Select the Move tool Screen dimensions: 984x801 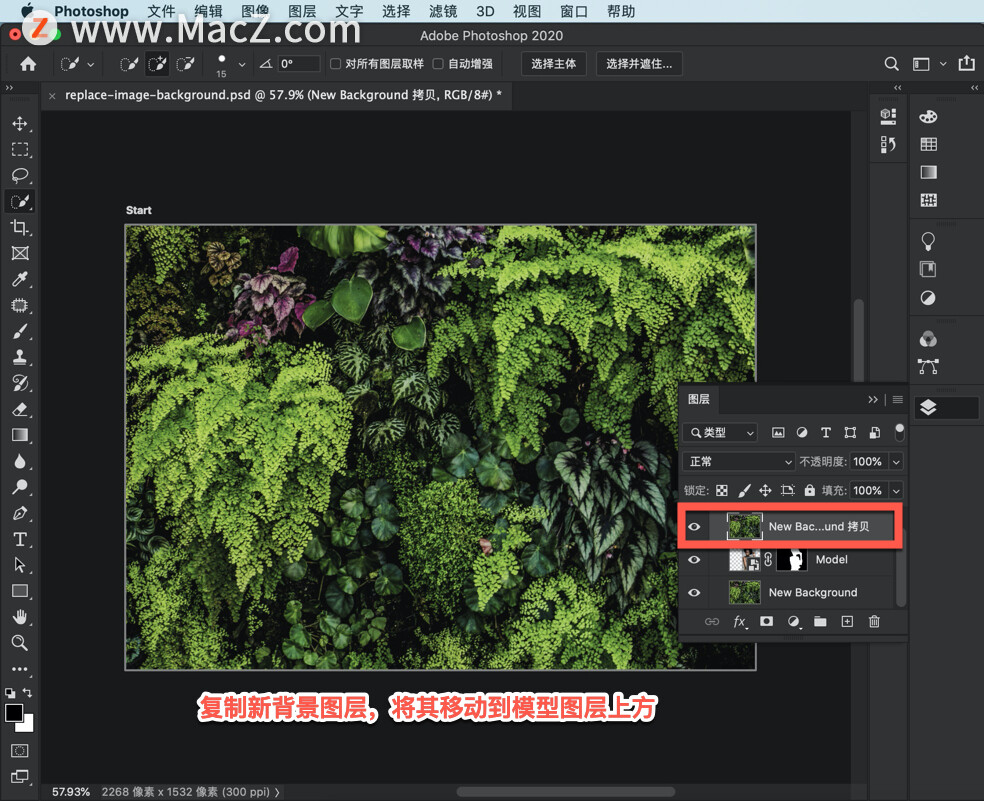pyautogui.click(x=20, y=124)
